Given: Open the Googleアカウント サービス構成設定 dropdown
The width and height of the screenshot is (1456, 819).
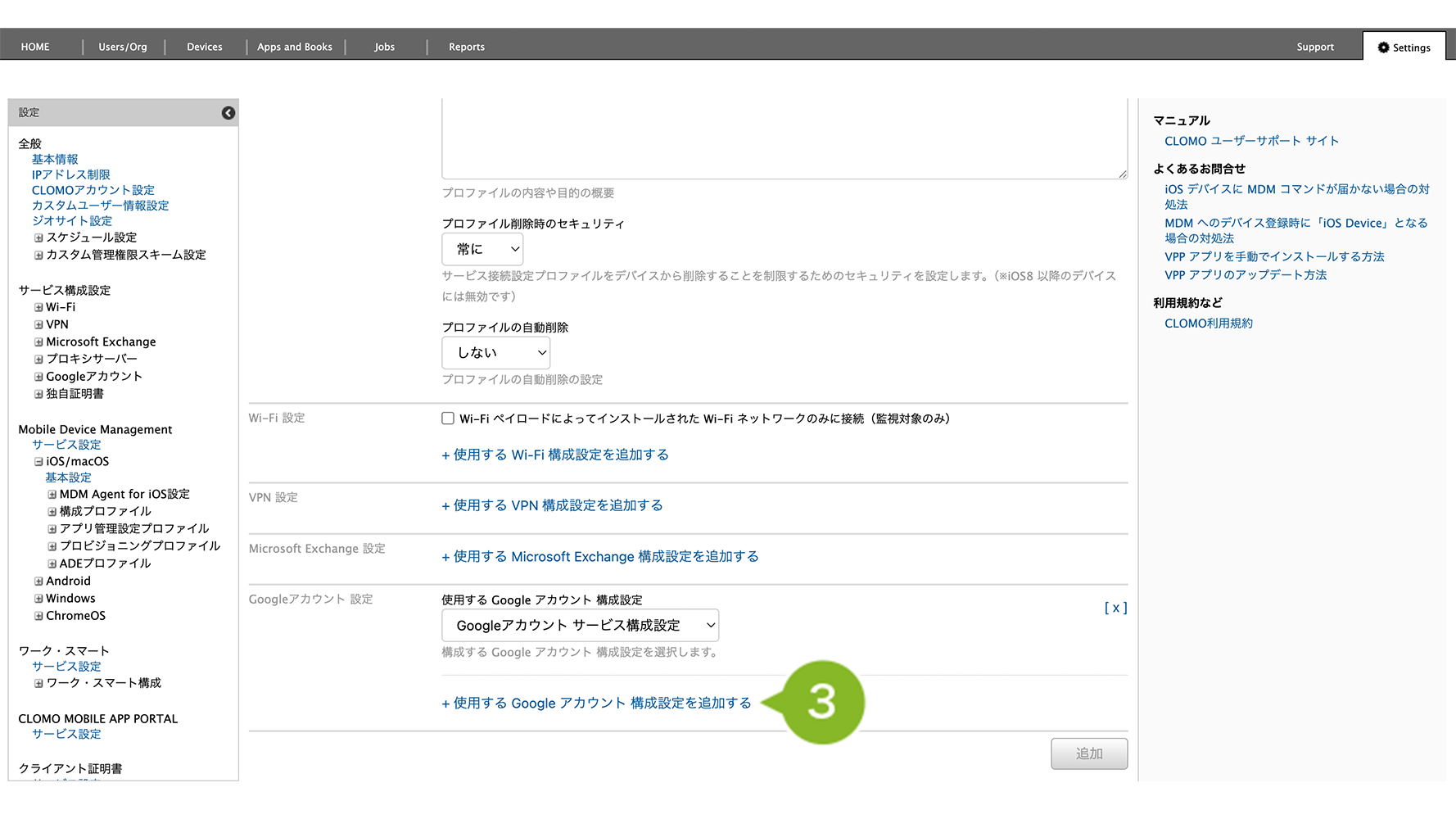Looking at the screenshot, I should coord(580,626).
